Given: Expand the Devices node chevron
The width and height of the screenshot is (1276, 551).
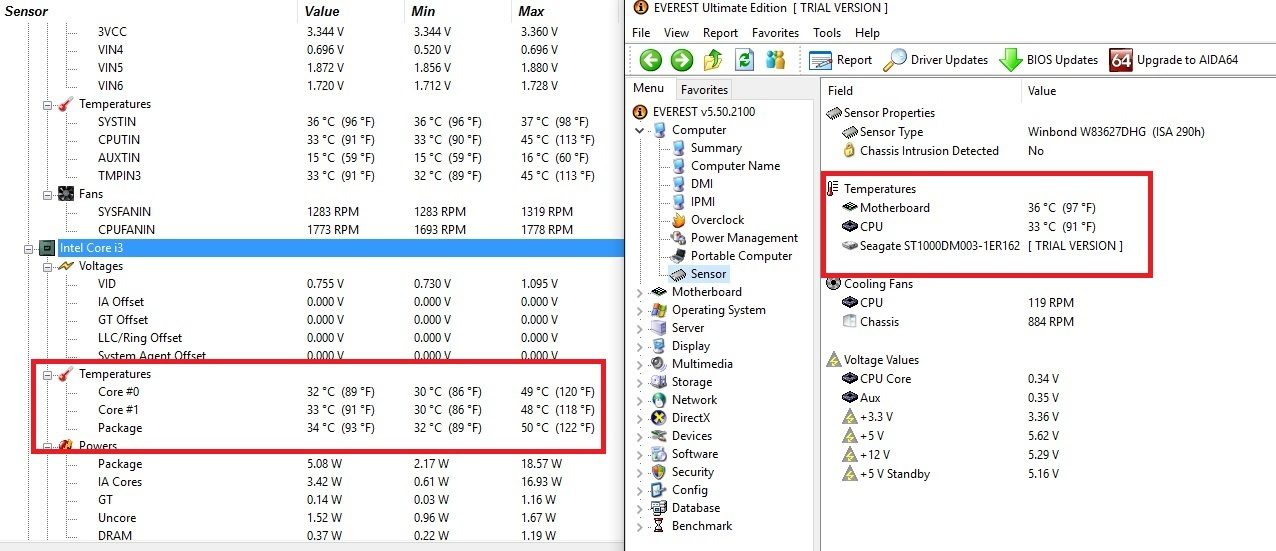Looking at the screenshot, I should 640,436.
